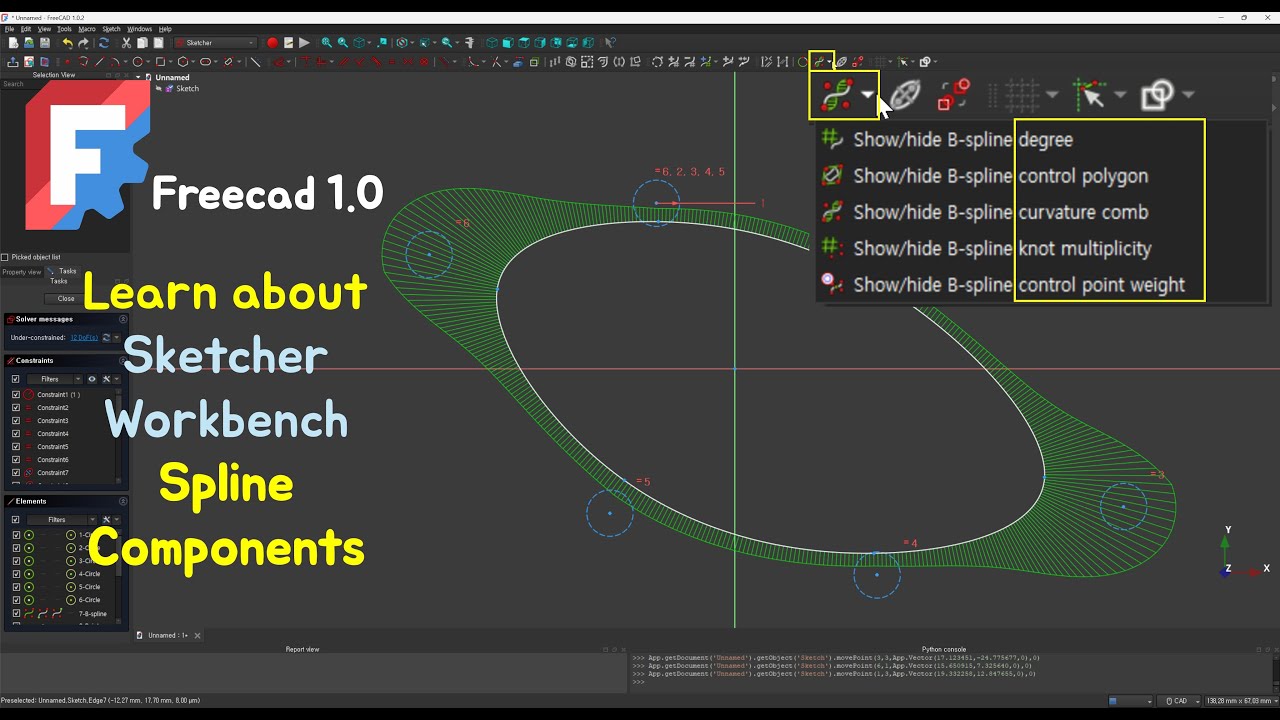
Task: Open the Edit menu
Action: (26, 29)
